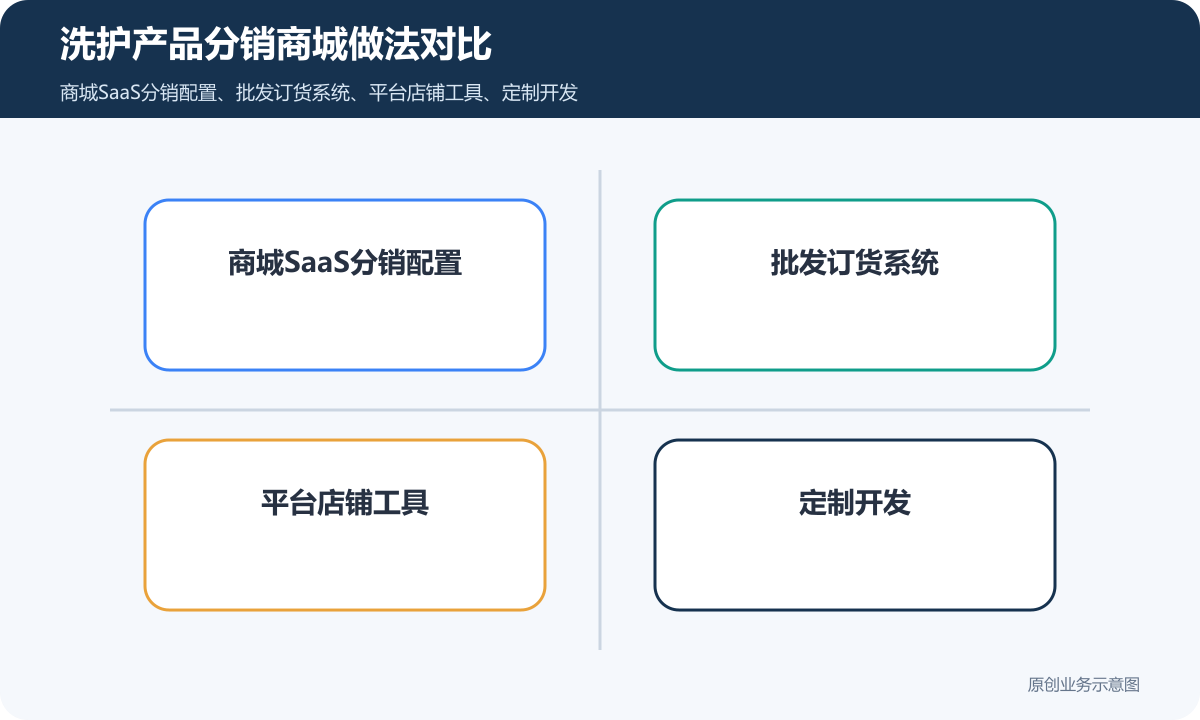The height and width of the screenshot is (720, 1200).
Task: Choose the 定制开发 card
Action: click(855, 525)
